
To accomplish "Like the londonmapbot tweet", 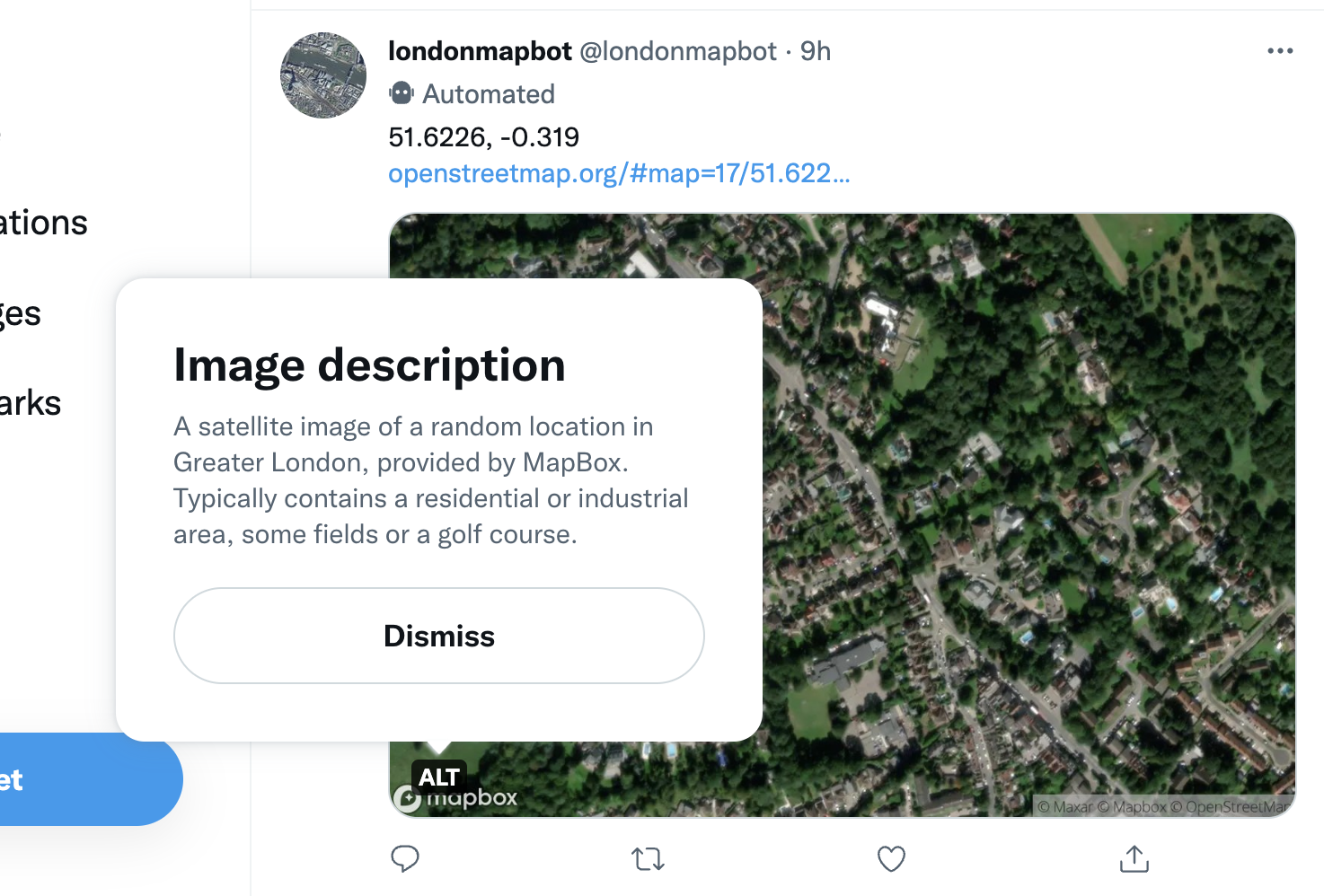I will tap(890, 859).
